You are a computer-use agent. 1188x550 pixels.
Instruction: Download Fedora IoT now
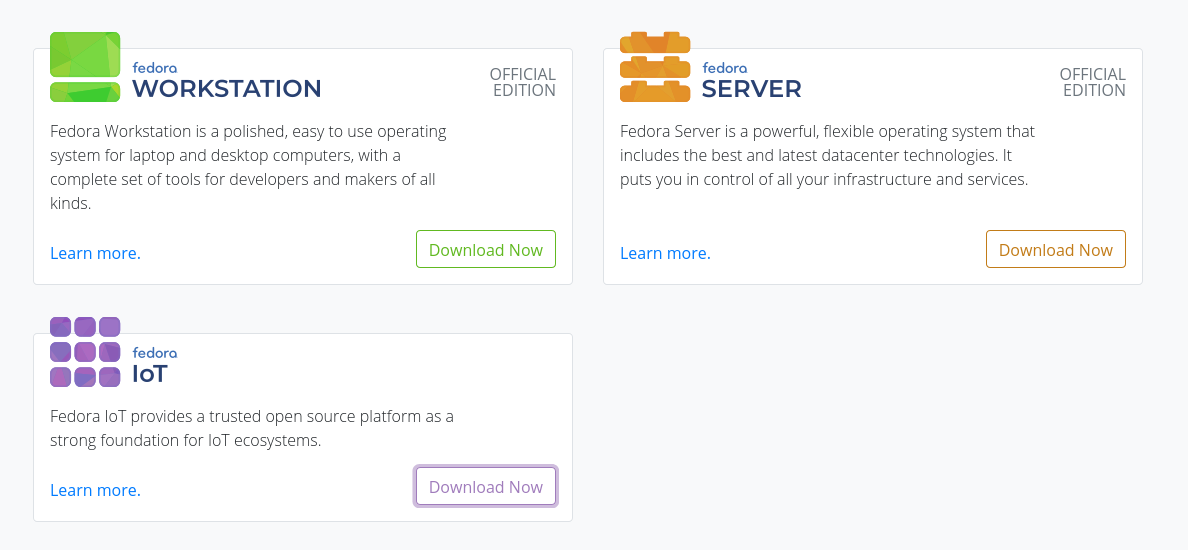(486, 486)
